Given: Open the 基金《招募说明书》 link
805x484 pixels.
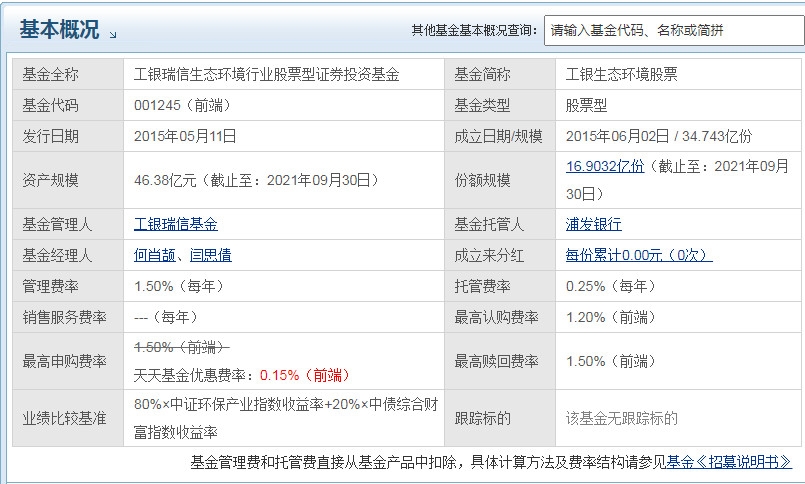Looking at the screenshot, I should click(x=729, y=462).
